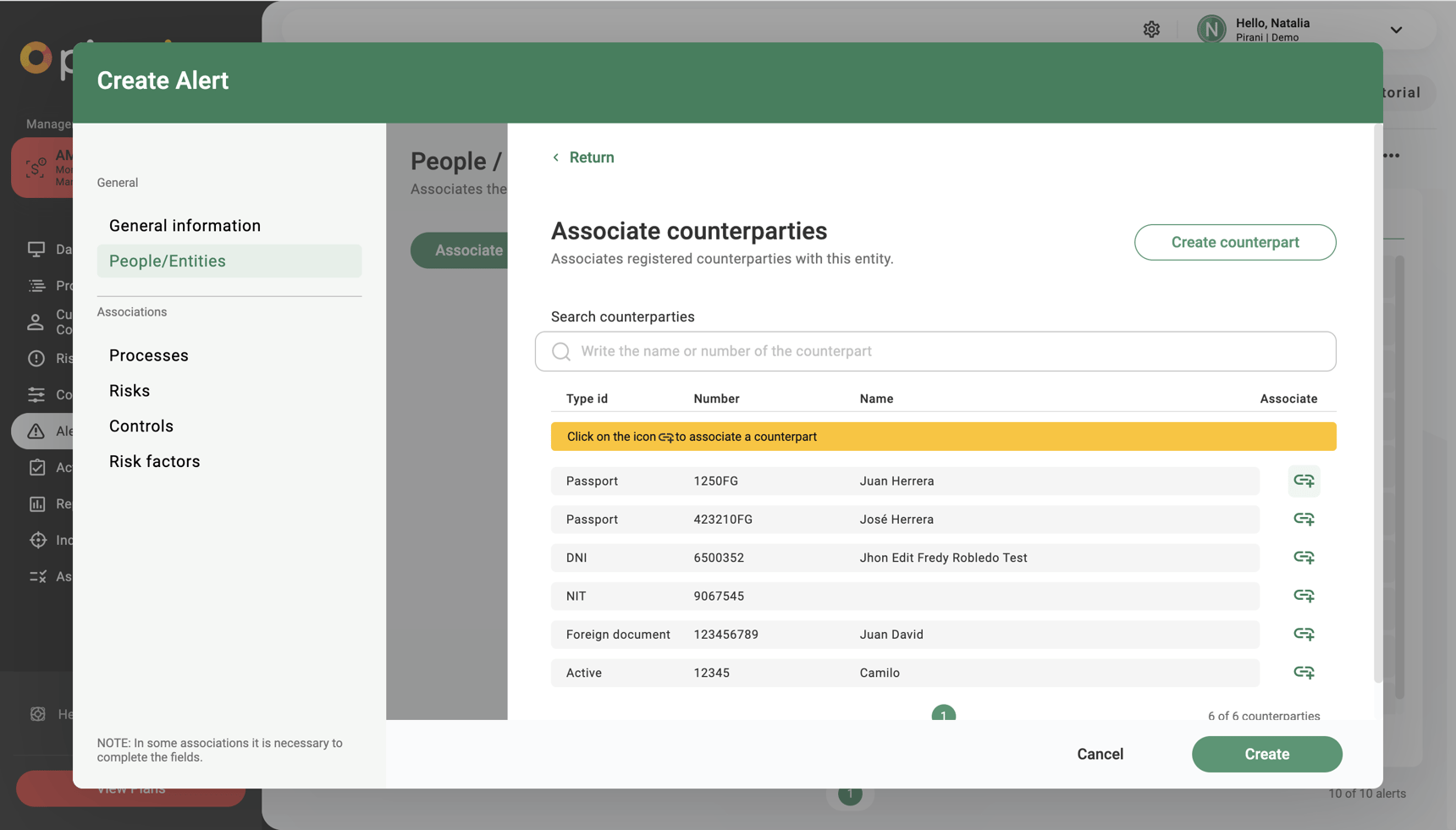Open the Controls sliders icon in the sidebar
This screenshot has width=1456, height=830.
click(36, 394)
